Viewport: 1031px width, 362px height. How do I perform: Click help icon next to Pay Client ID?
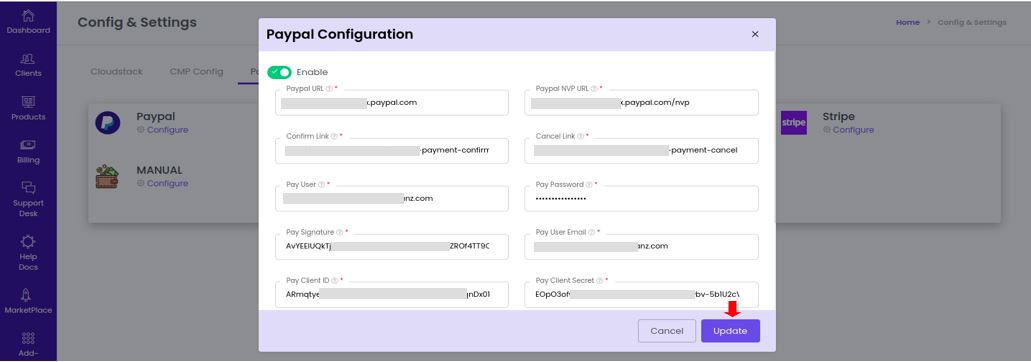click(335, 281)
